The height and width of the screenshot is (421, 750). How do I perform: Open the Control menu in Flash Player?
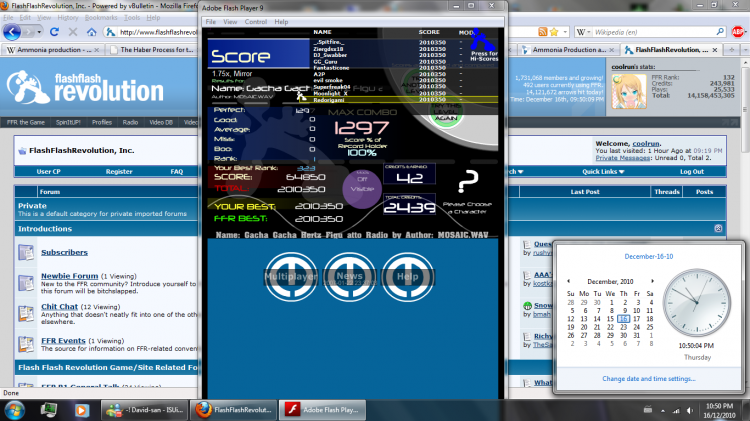click(x=255, y=22)
